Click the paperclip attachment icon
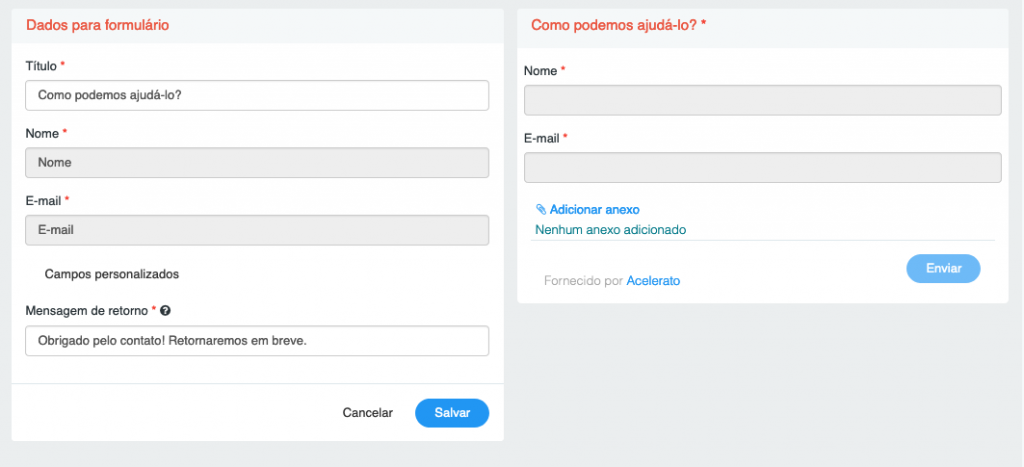 [541, 210]
